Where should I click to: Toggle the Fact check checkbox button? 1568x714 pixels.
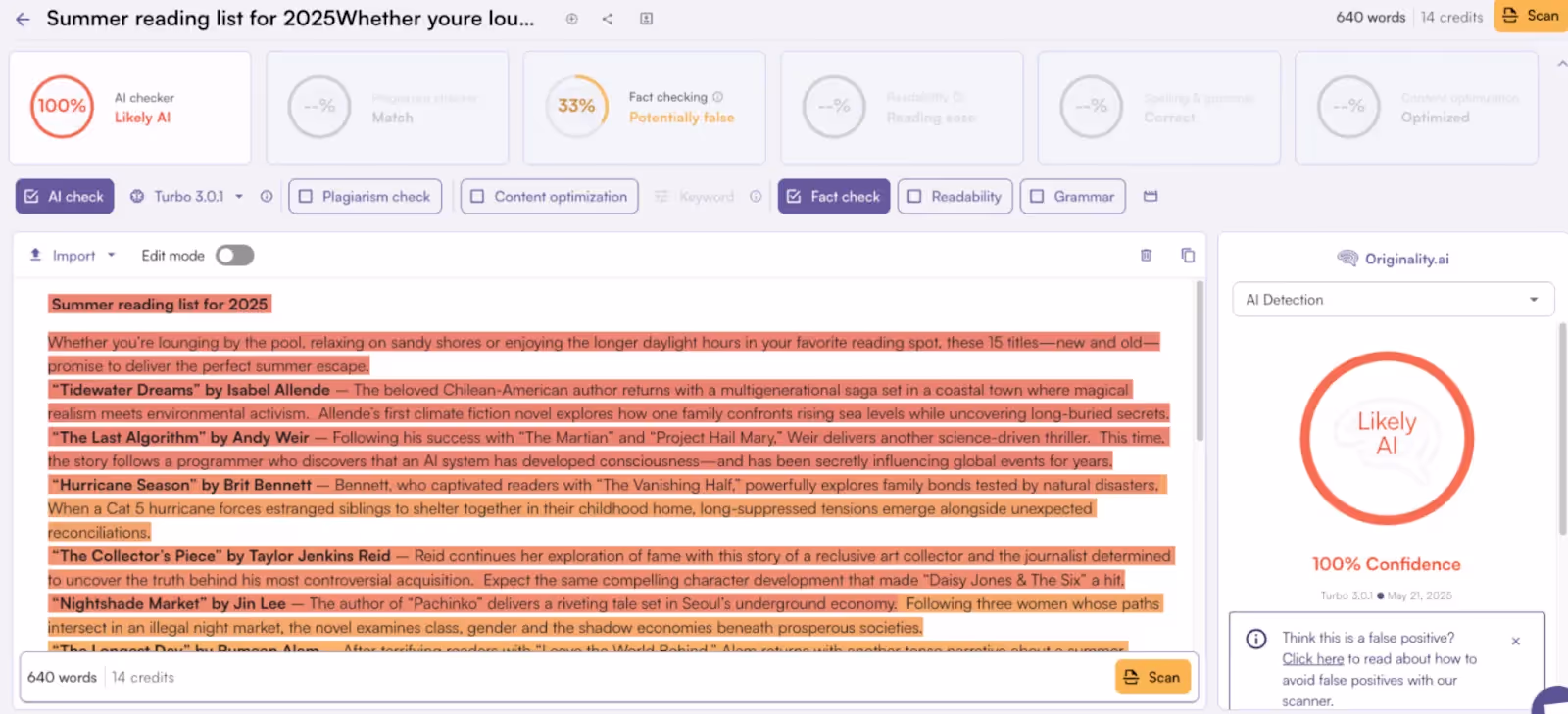834,196
